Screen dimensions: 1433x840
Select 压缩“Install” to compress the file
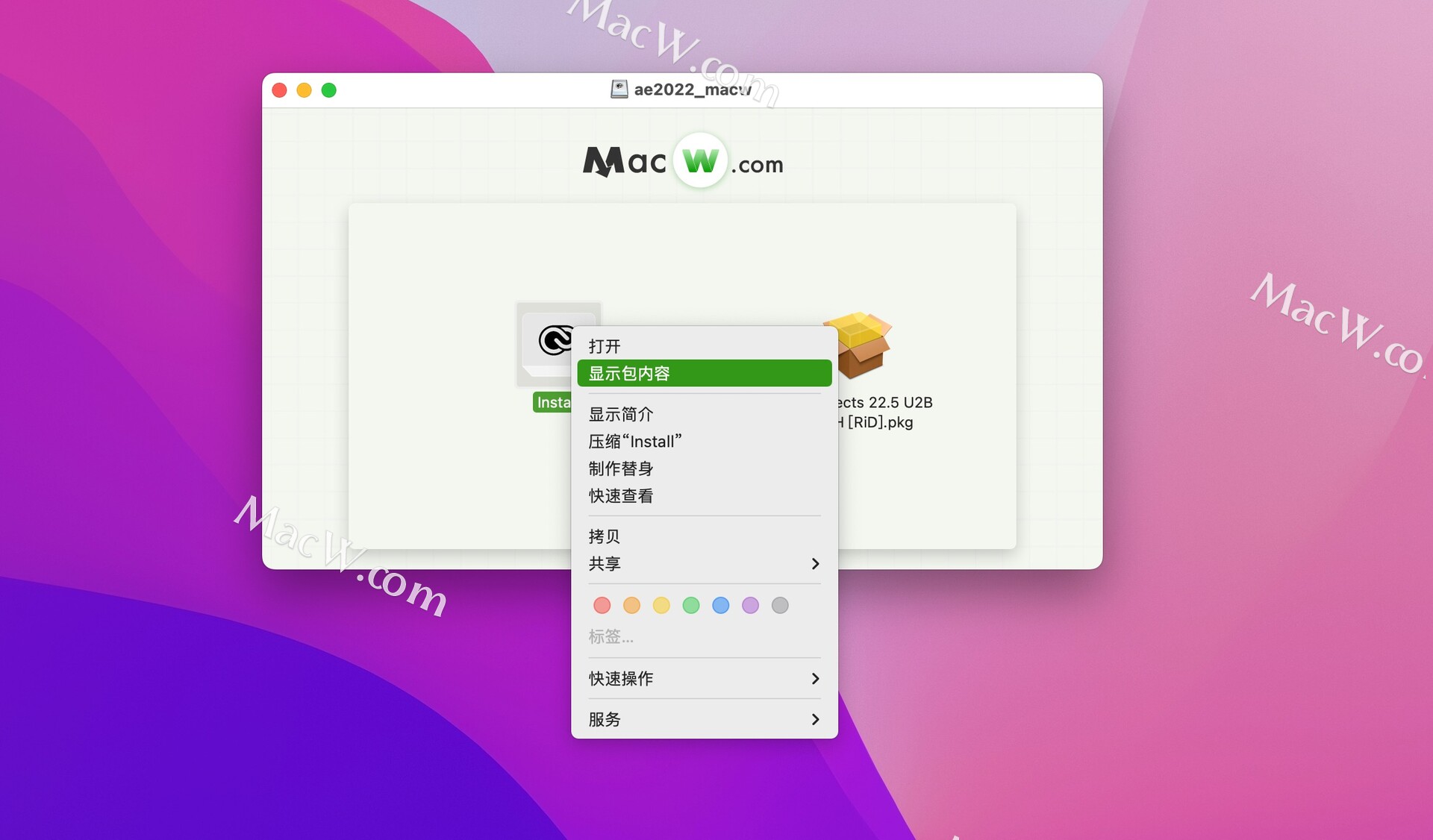pos(634,441)
